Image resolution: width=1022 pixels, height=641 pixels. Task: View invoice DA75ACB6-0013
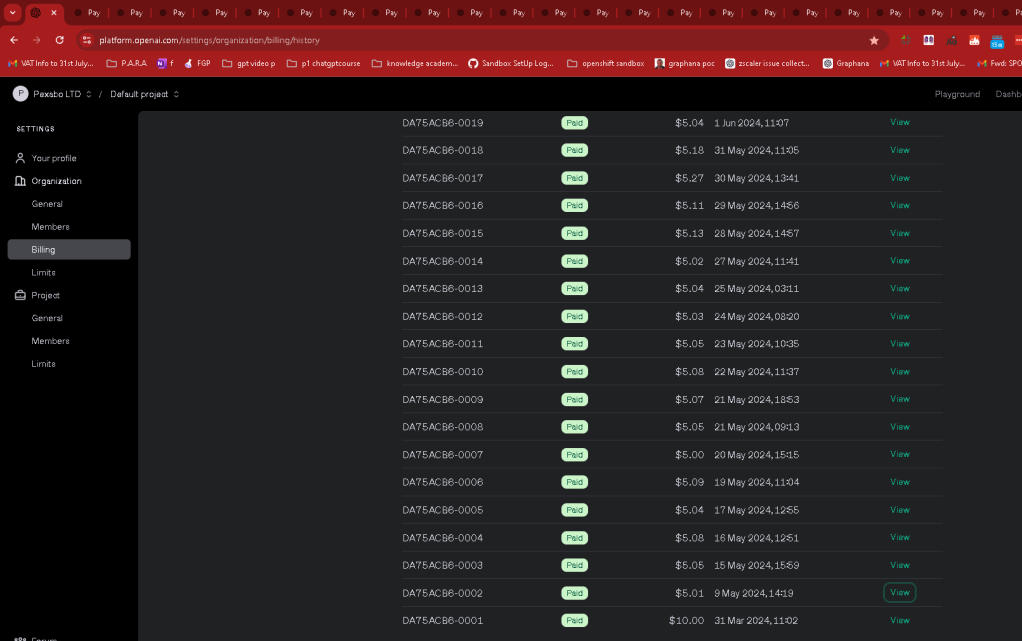[x=899, y=288]
